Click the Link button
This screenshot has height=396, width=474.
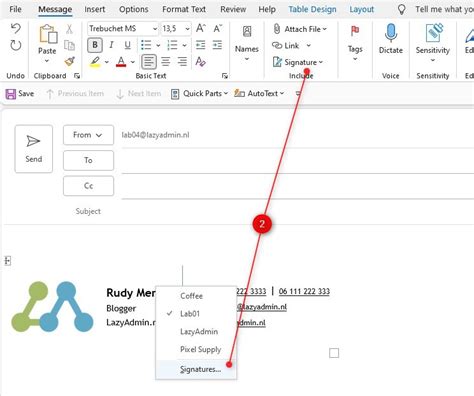click(291, 45)
